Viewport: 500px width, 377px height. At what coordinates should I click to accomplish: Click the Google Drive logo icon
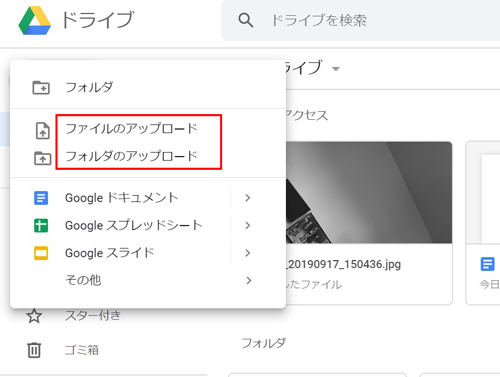coord(35,21)
